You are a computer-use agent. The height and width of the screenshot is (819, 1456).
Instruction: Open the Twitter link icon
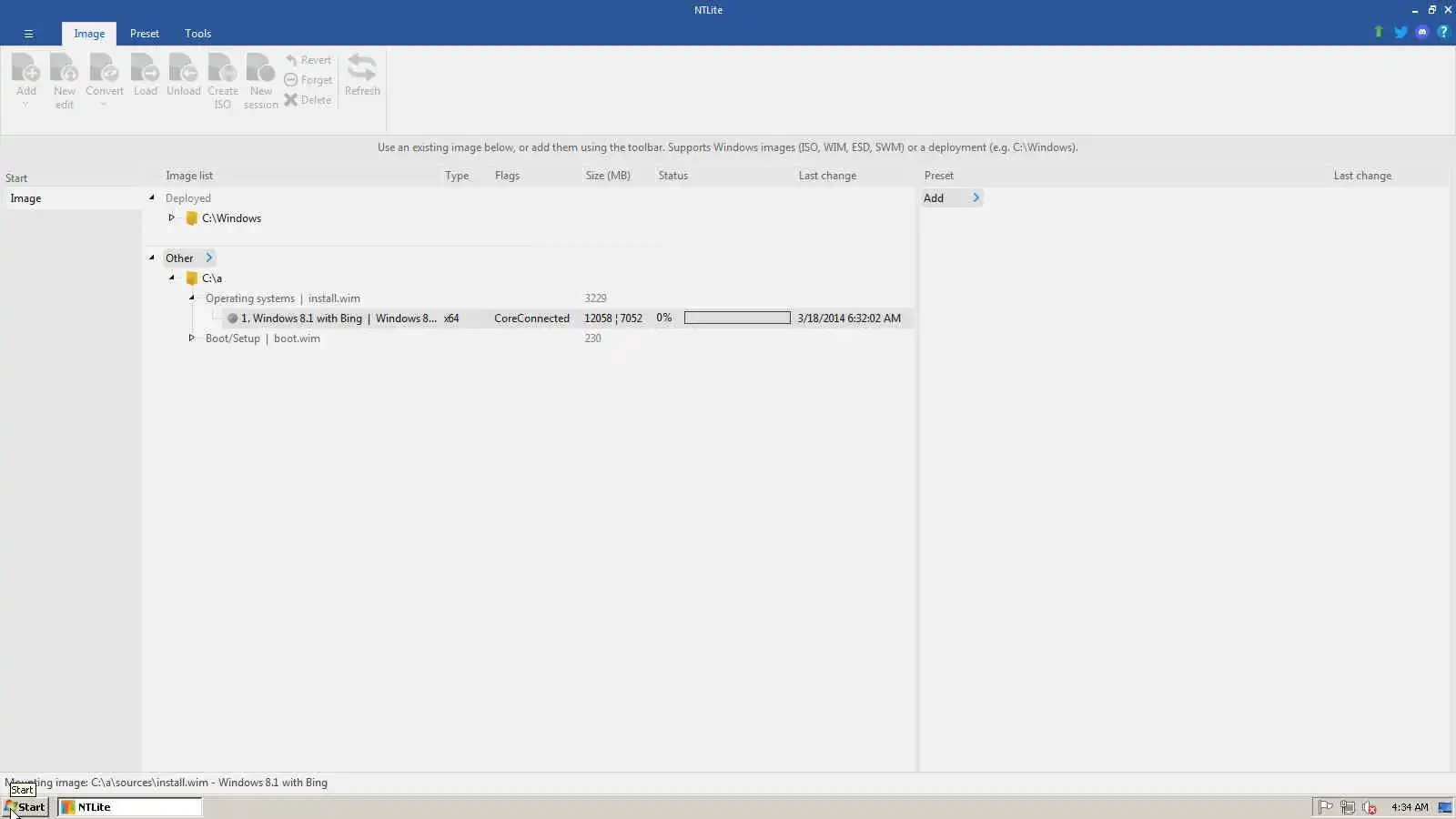tap(1400, 32)
